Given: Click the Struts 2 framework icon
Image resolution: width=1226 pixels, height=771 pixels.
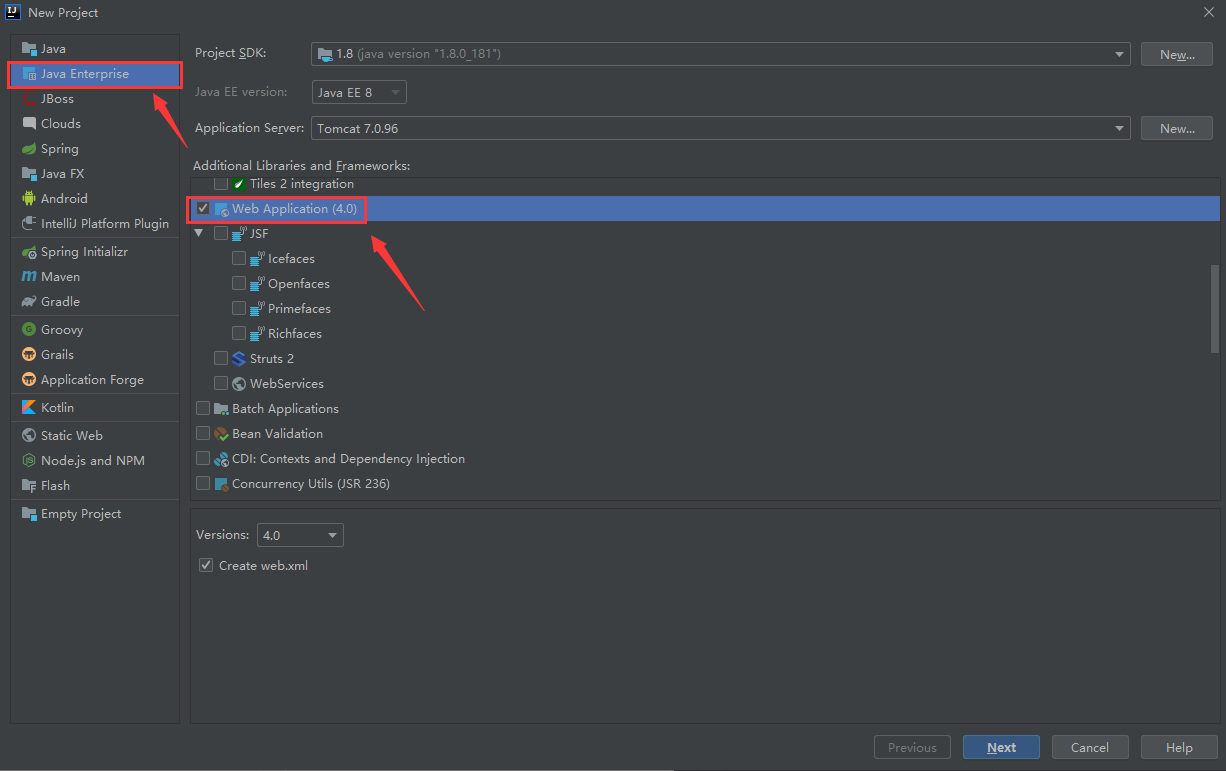Looking at the screenshot, I should click(239, 359).
